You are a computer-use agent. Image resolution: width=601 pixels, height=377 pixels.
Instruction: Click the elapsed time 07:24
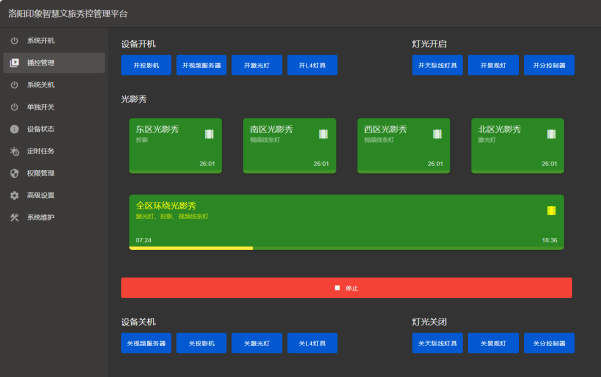[143, 240]
